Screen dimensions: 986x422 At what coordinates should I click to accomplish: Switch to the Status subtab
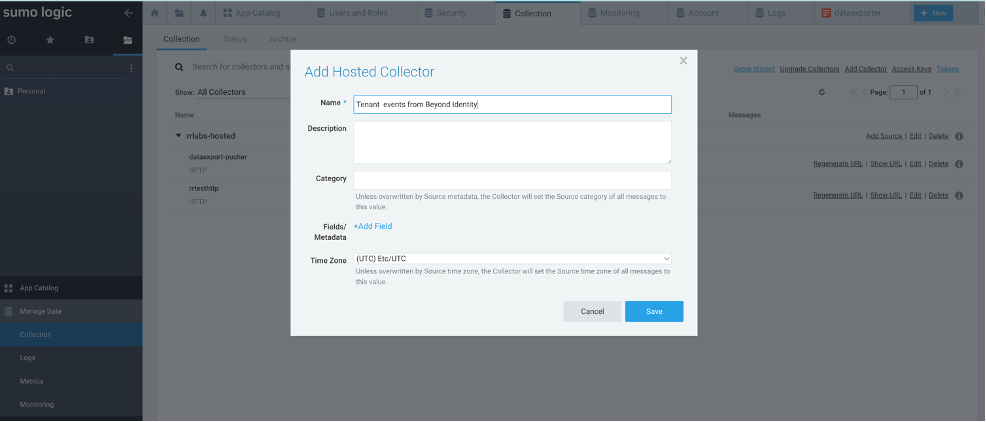(x=234, y=39)
